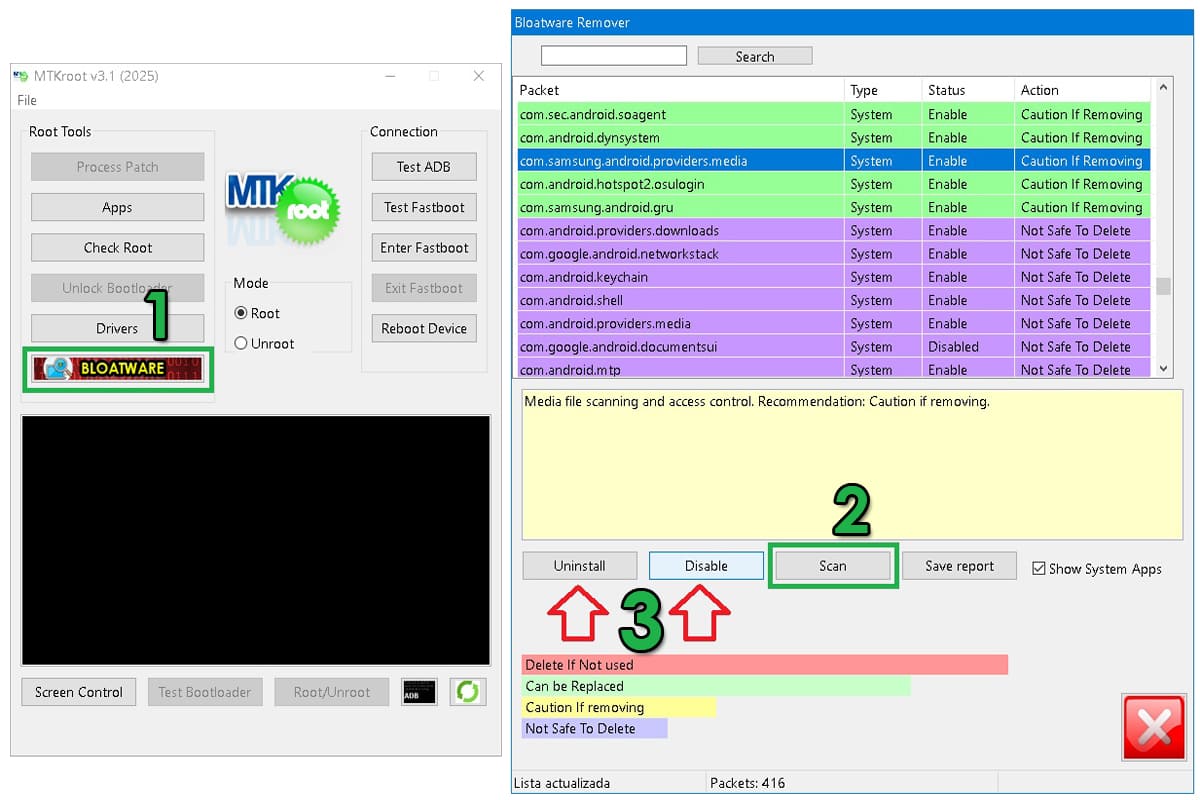Click the package list scrollbar thumb
The image size is (1200, 800).
[x=1163, y=286]
